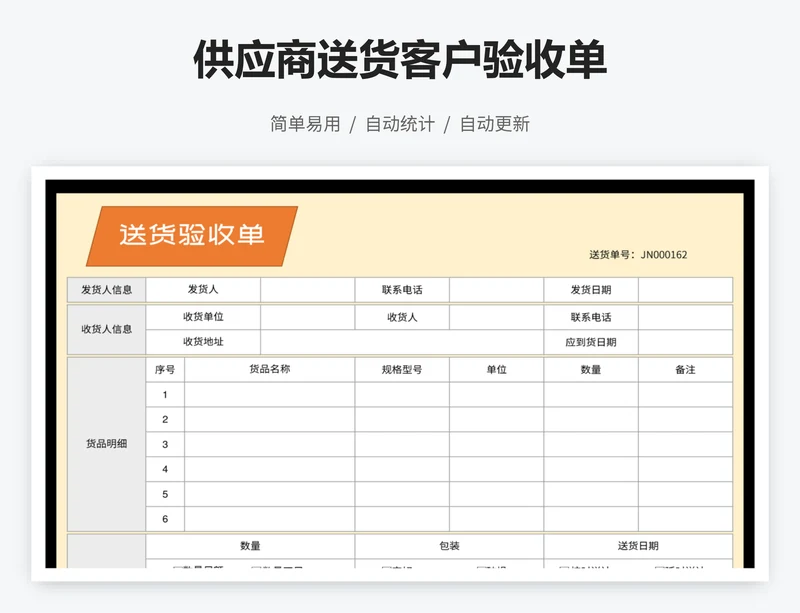Viewport: 800px width, 613px height.
Task: Click the row number 2 cell
Action: click(165, 420)
